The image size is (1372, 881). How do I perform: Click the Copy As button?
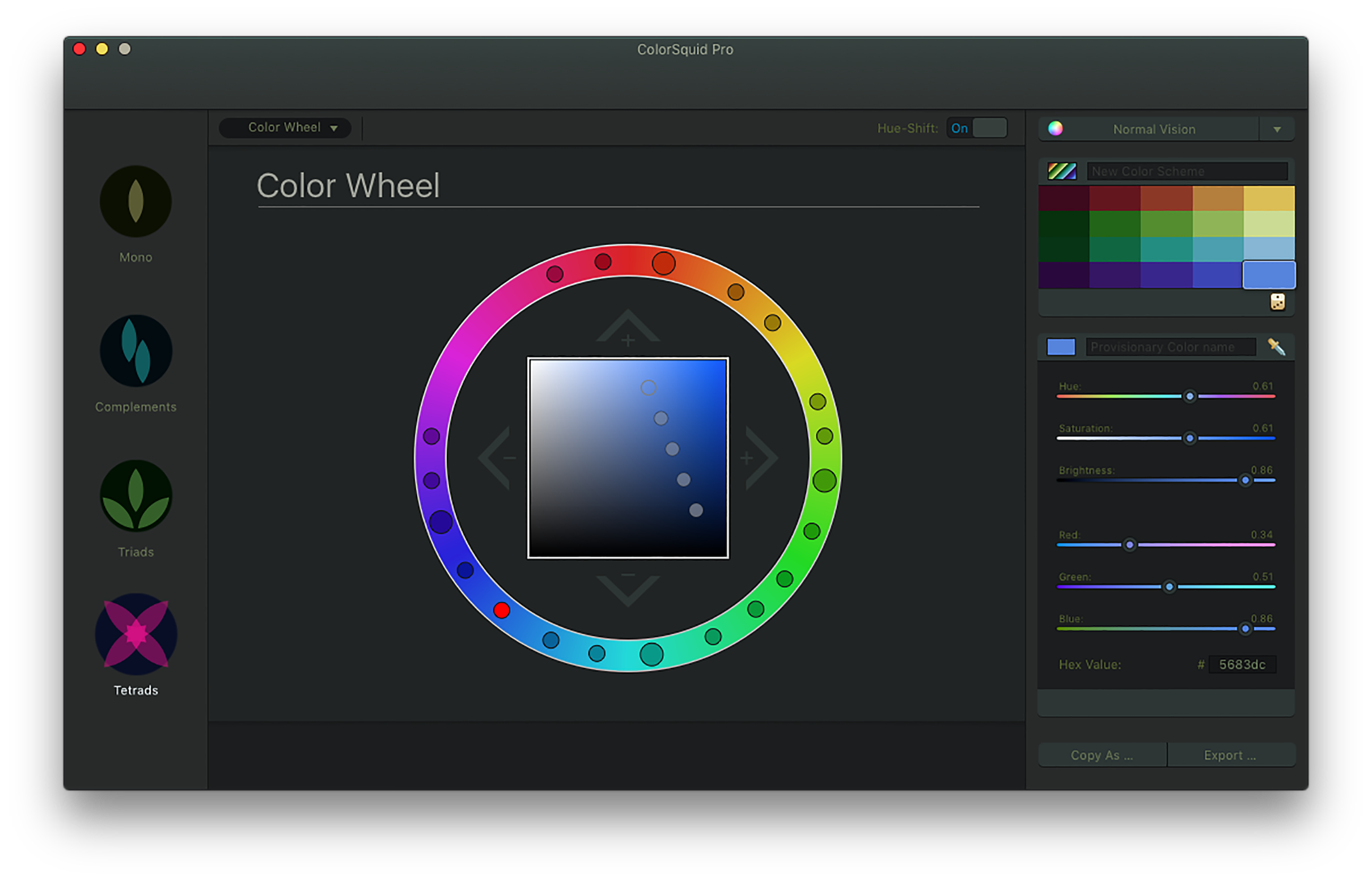[x=1099, y=753]
